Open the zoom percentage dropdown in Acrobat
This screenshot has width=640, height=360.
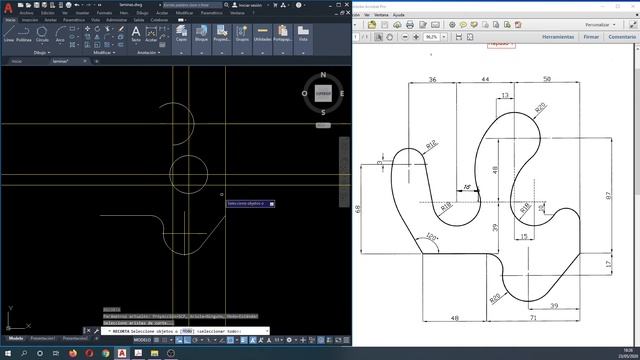pyautogui.click(x=444, y=37)
